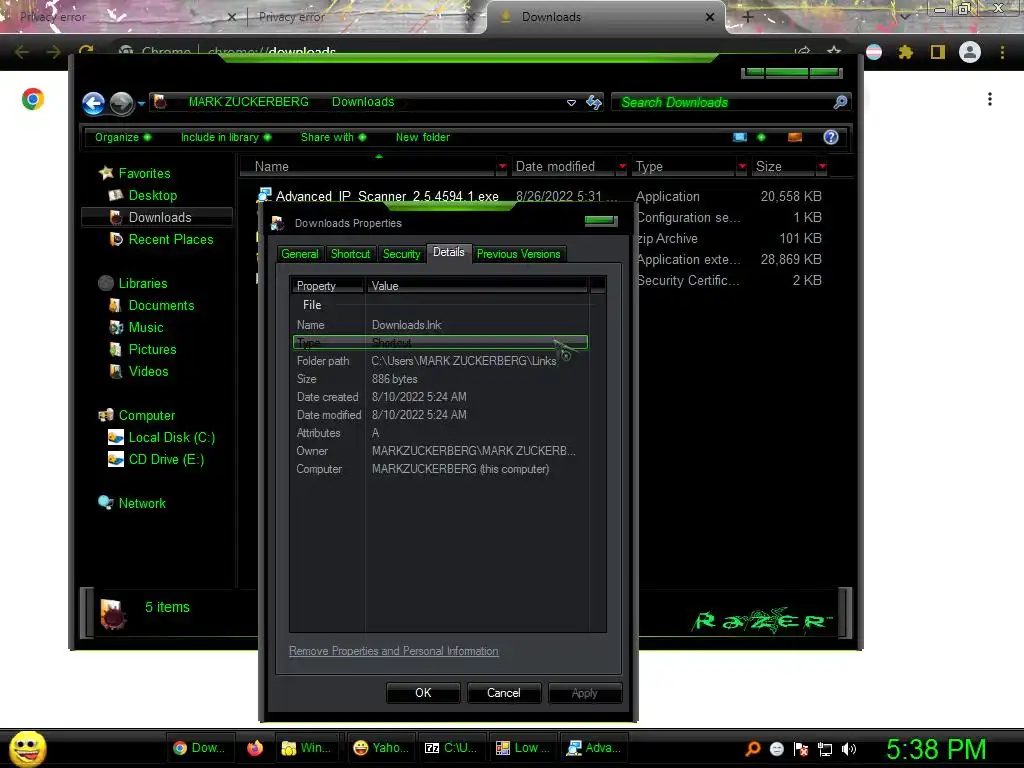Click the volume speaker tray icon
The width and height of the screenshot is (1024, 768).
pos(848,749)
